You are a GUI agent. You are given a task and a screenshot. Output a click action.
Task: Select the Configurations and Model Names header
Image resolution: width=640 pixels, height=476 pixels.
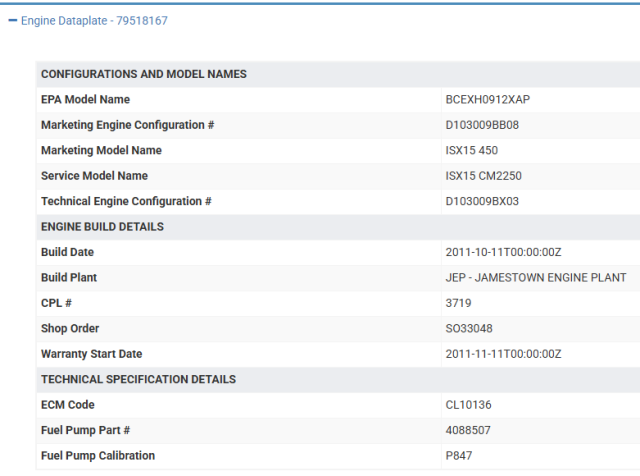143,74
